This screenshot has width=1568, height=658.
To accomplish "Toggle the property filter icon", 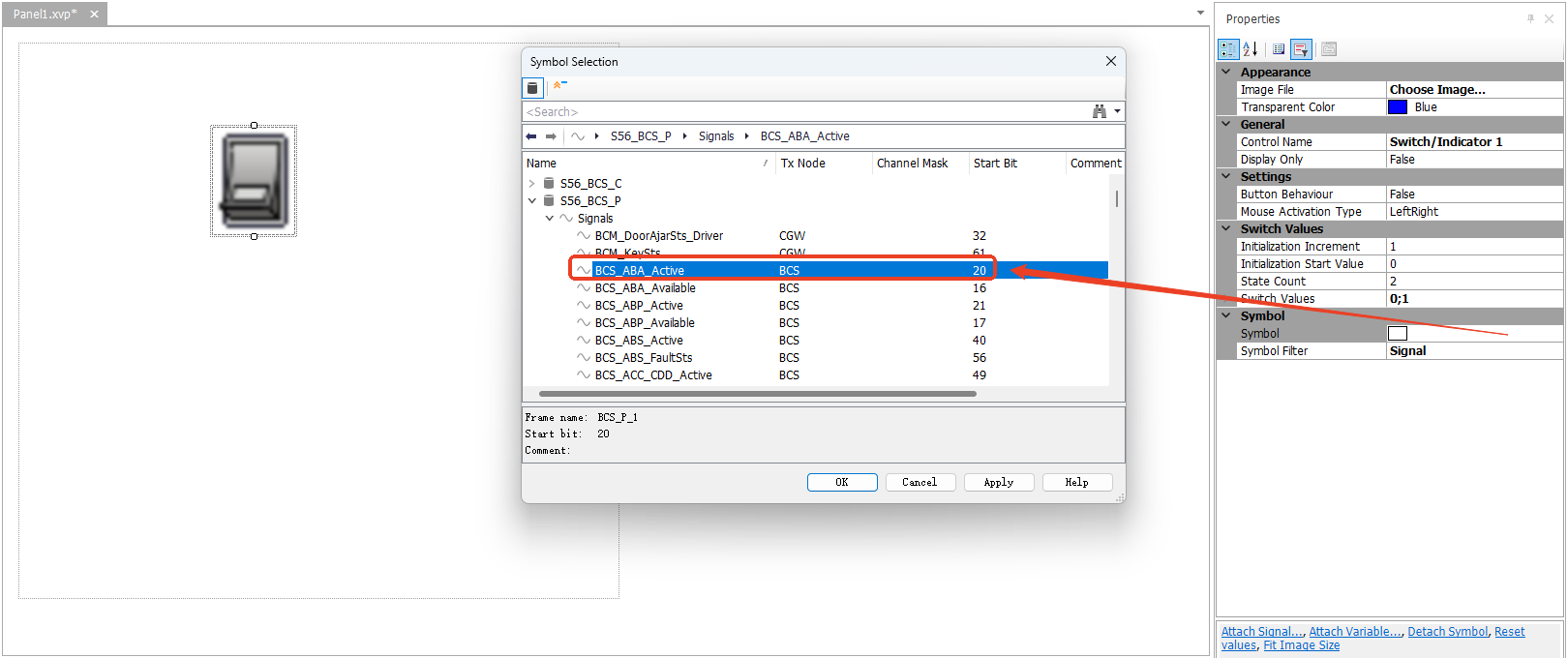I will pos(1301,48).
